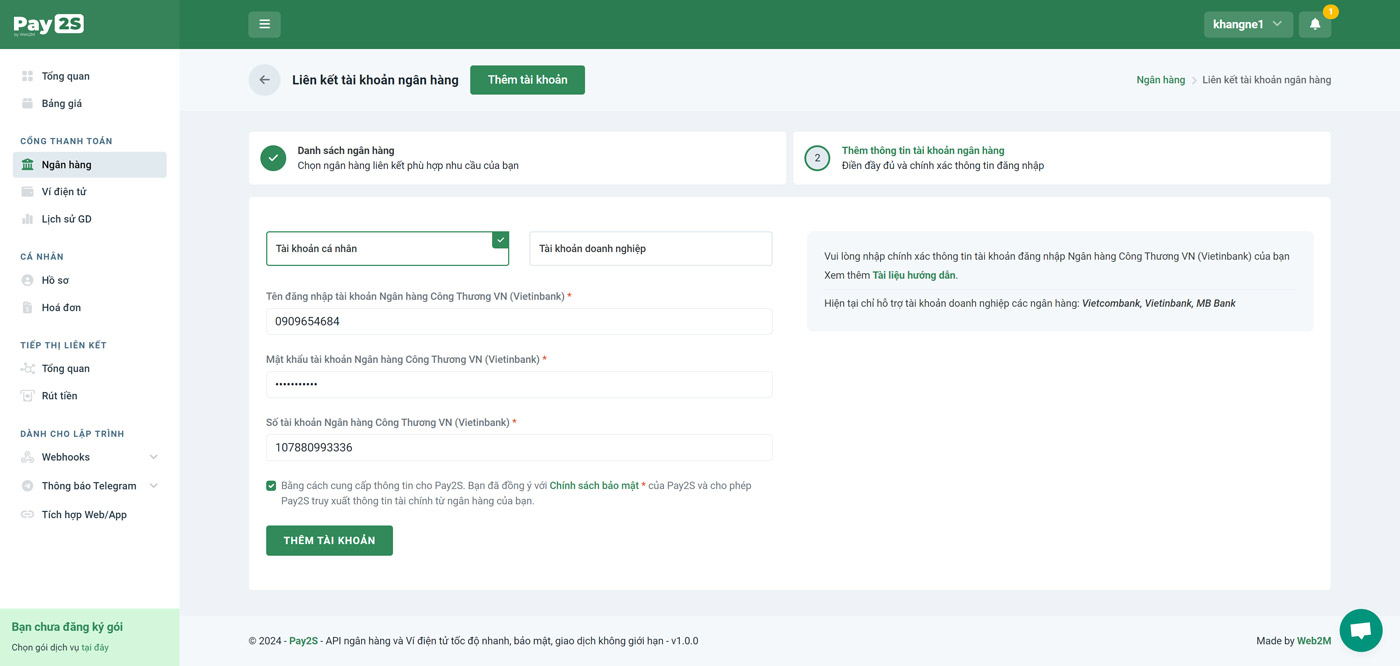Click the Thêm tài khoản header button

click(x=527, y=80)
